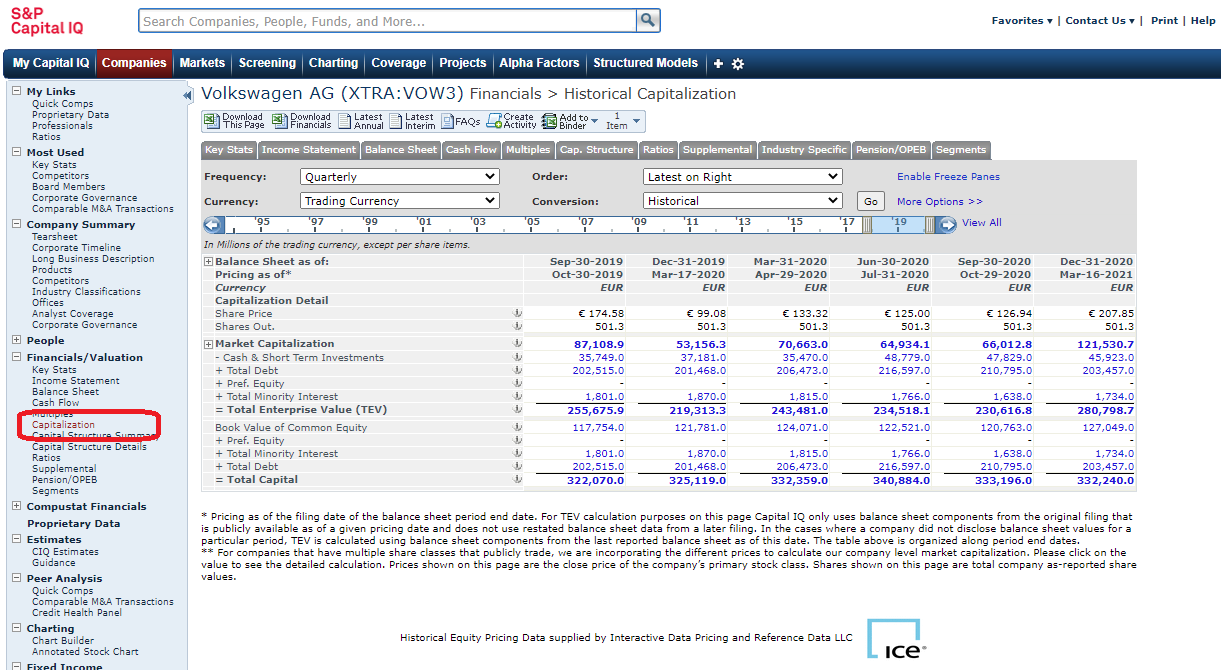Click the Create Activity icon

tap(494, 121)
